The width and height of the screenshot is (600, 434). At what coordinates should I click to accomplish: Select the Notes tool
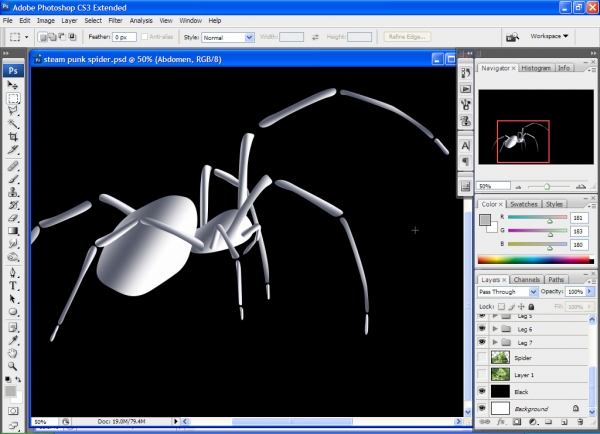13,328
